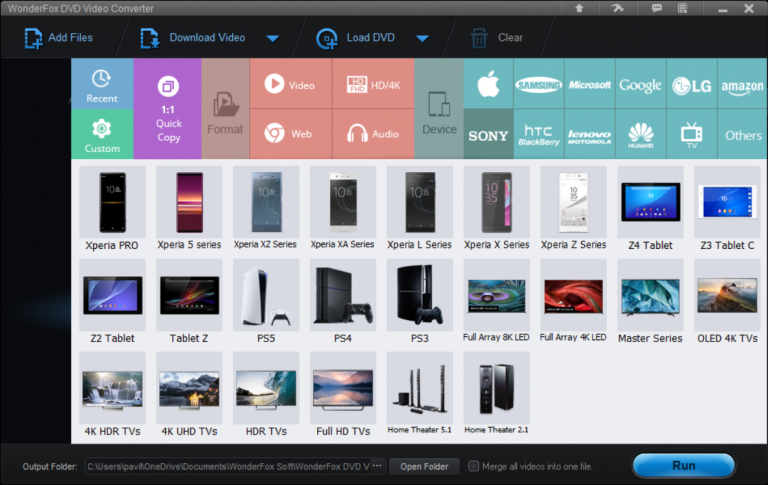
Task: Choose the Full Array 4K LED profile
Action: click(574, 302)
